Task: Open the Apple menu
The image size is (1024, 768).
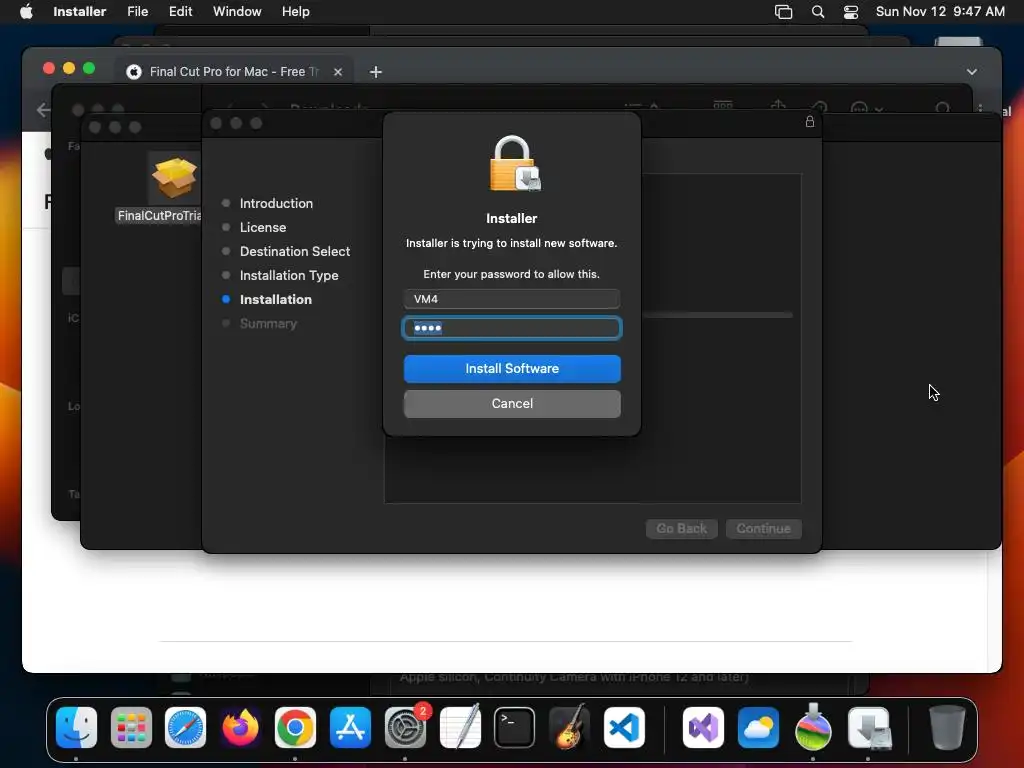Action: (x=26, y=12)
